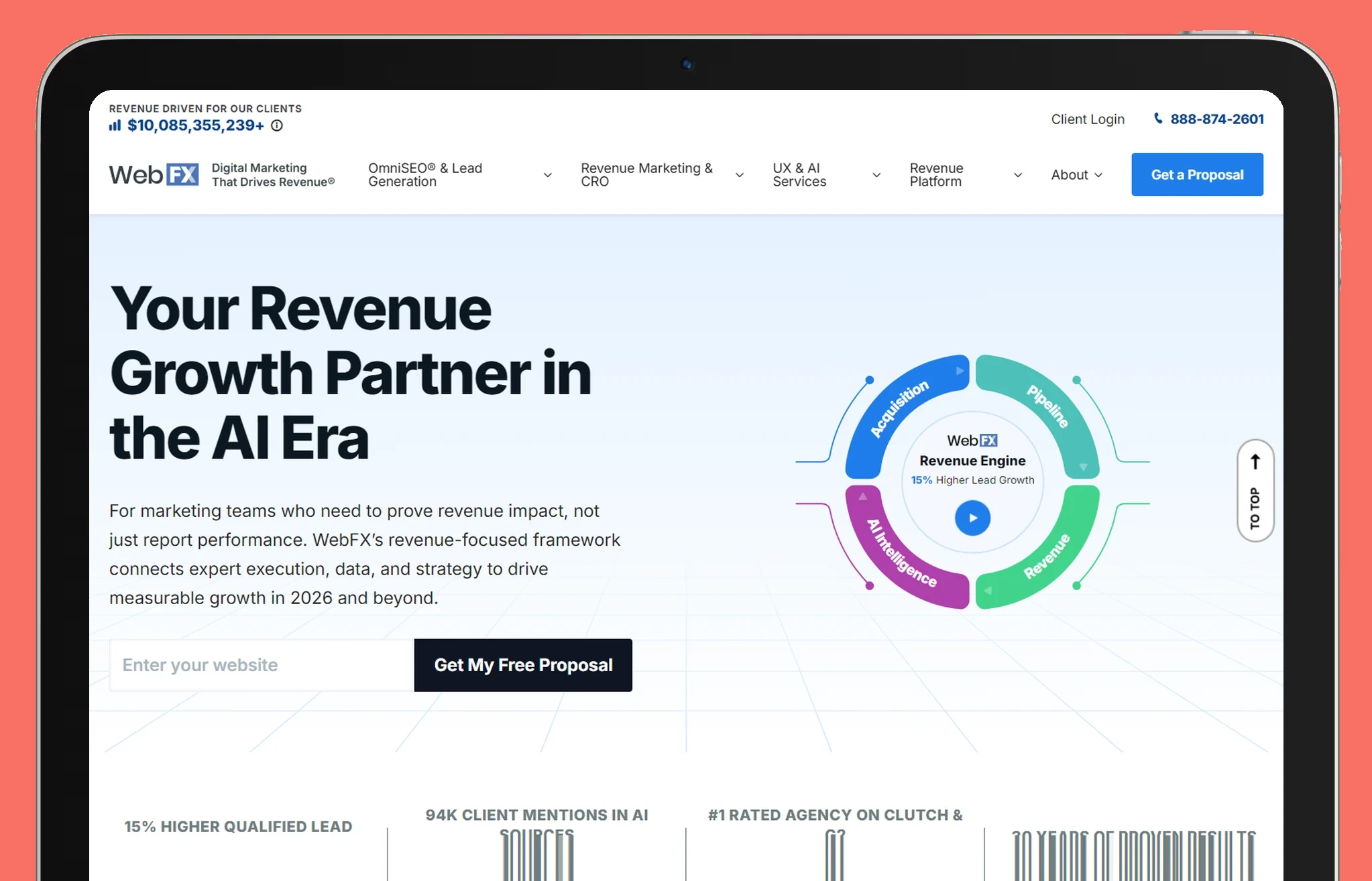Select the Revenue segment of the wheel

pyautogui.click(x=1046, y=555)
